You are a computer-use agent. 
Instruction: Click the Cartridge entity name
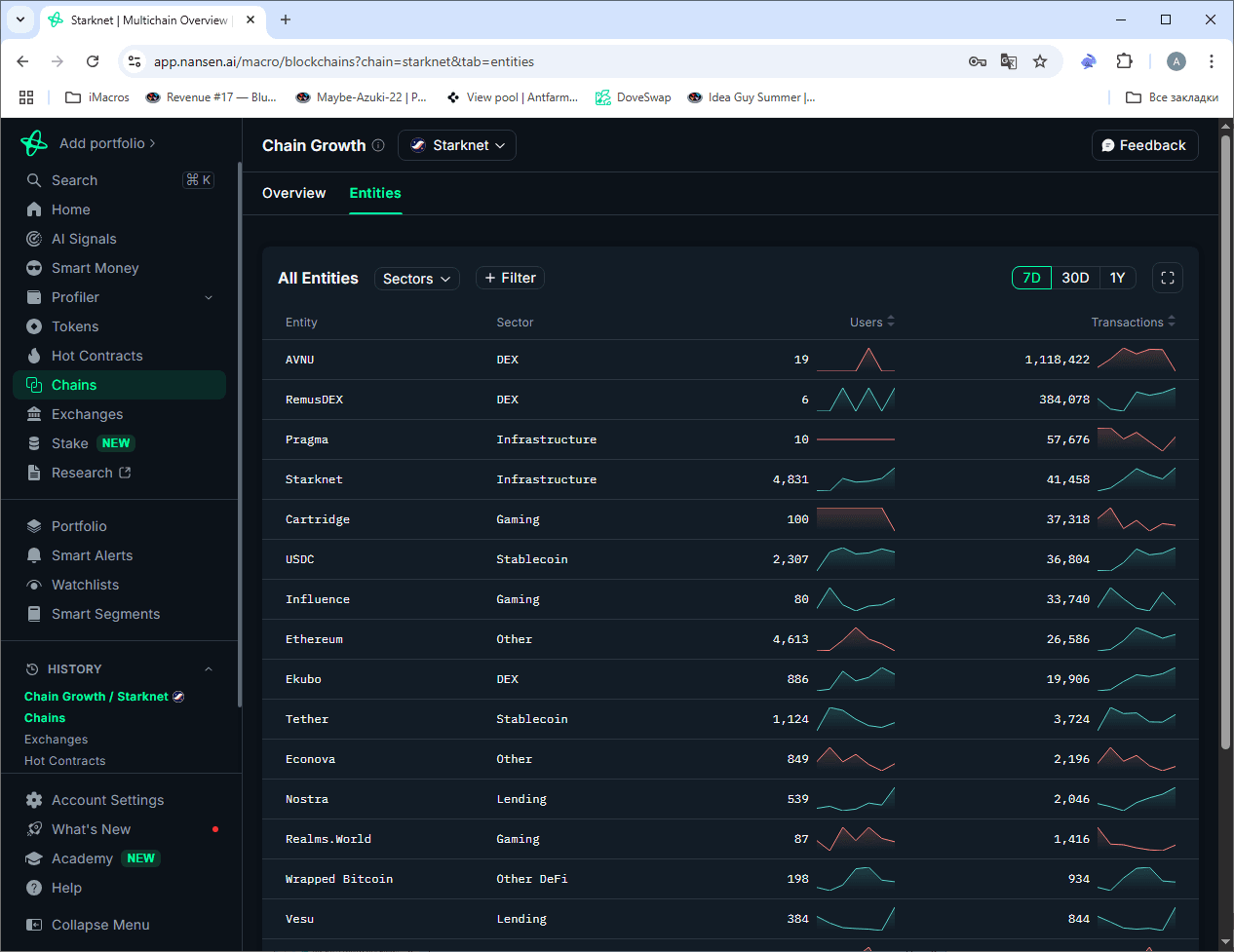pyautogui.click(x=318, y=519)
